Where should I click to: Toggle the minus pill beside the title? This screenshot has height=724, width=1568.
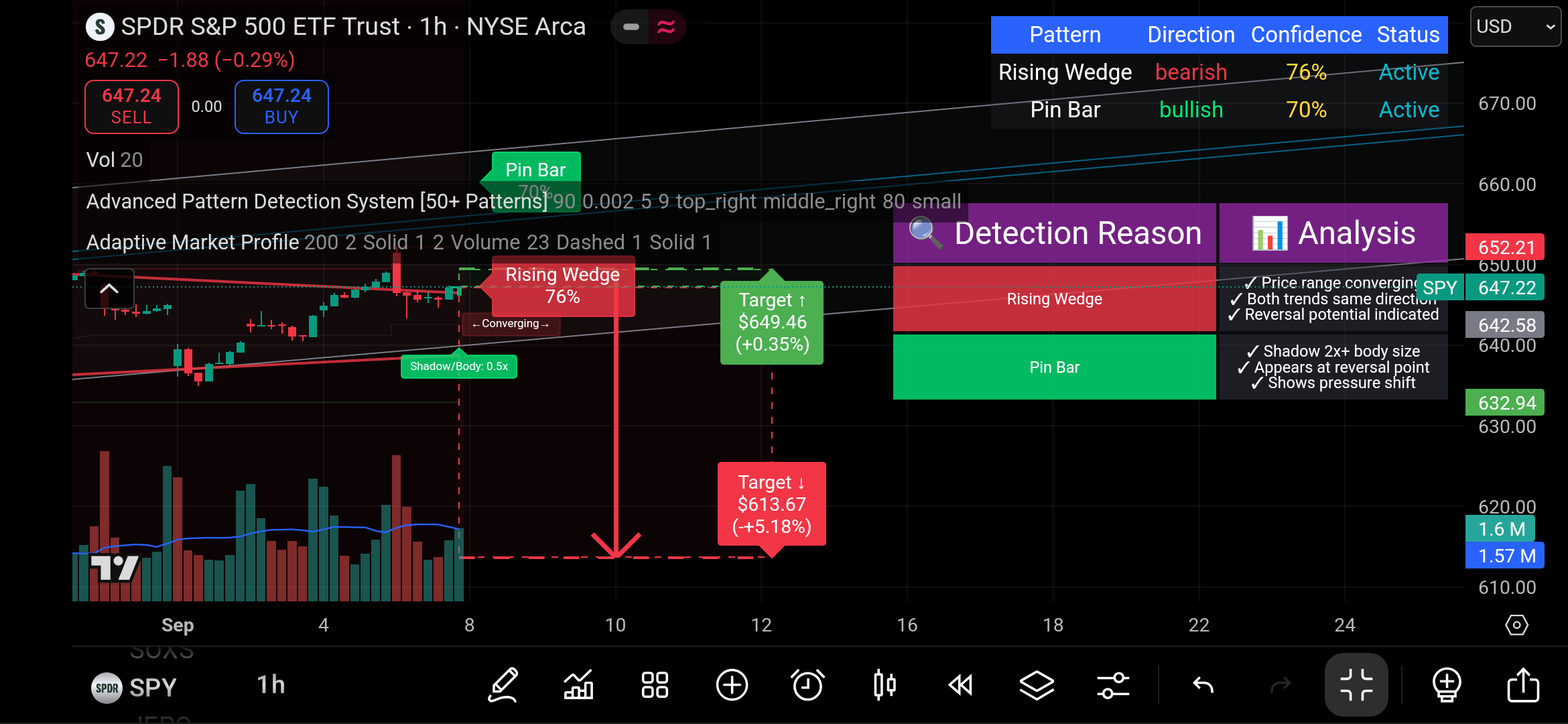(631, 27)
